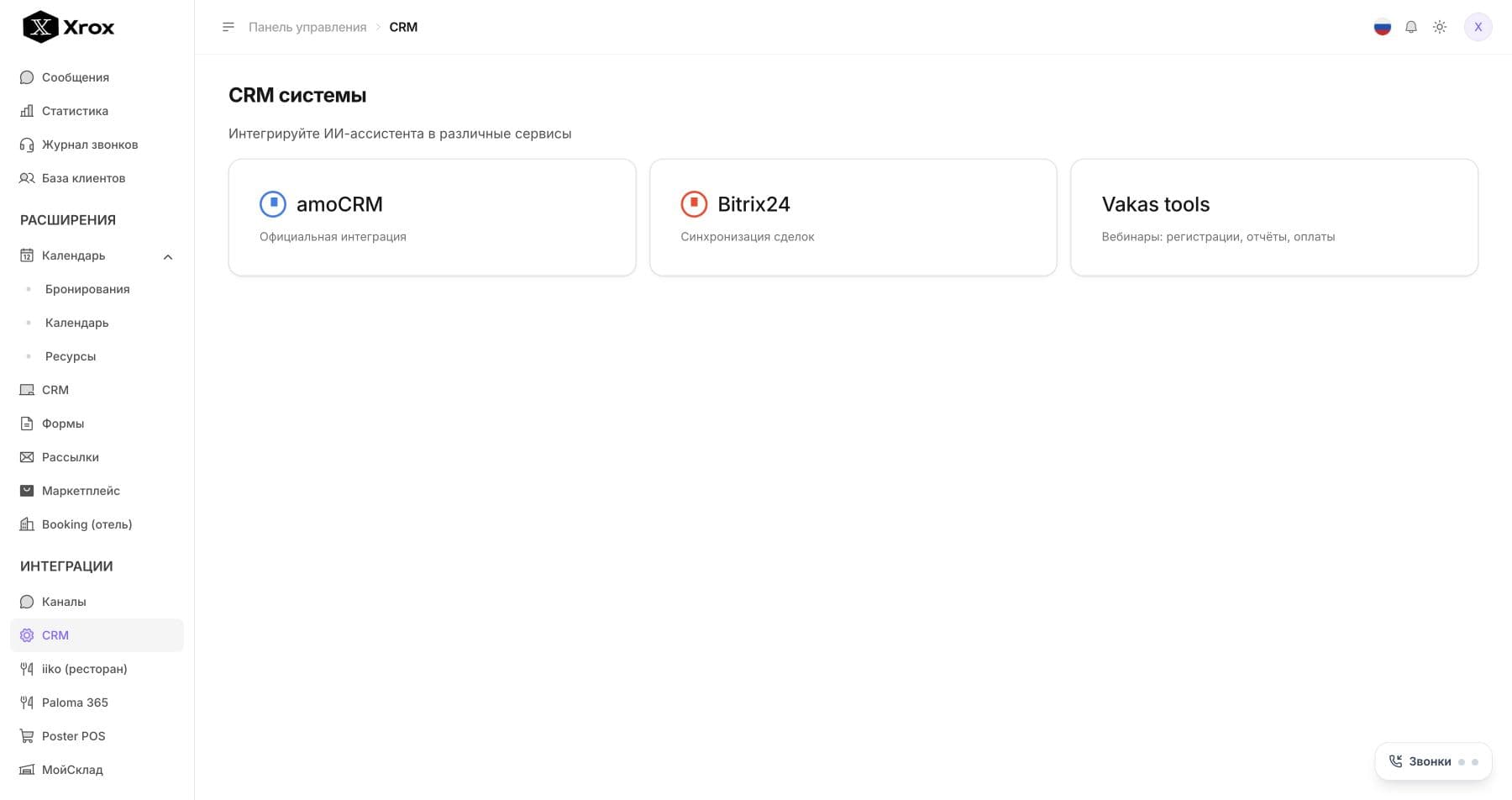Click the Poster POS cart icon
This screenshot has width=1512, height=800.
[x=27, y=736]
